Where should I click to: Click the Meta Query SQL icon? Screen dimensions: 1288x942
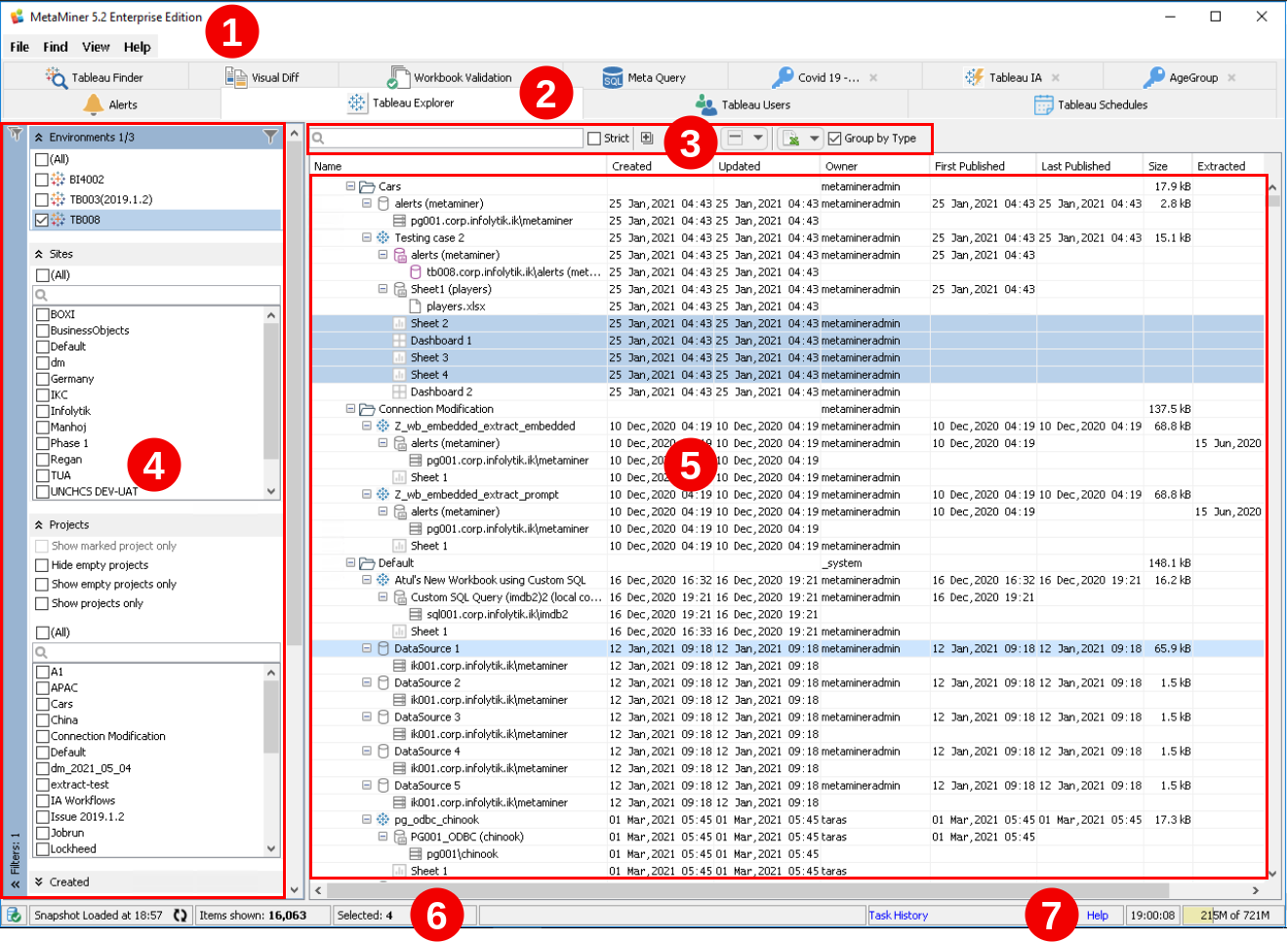pos(613,77)
